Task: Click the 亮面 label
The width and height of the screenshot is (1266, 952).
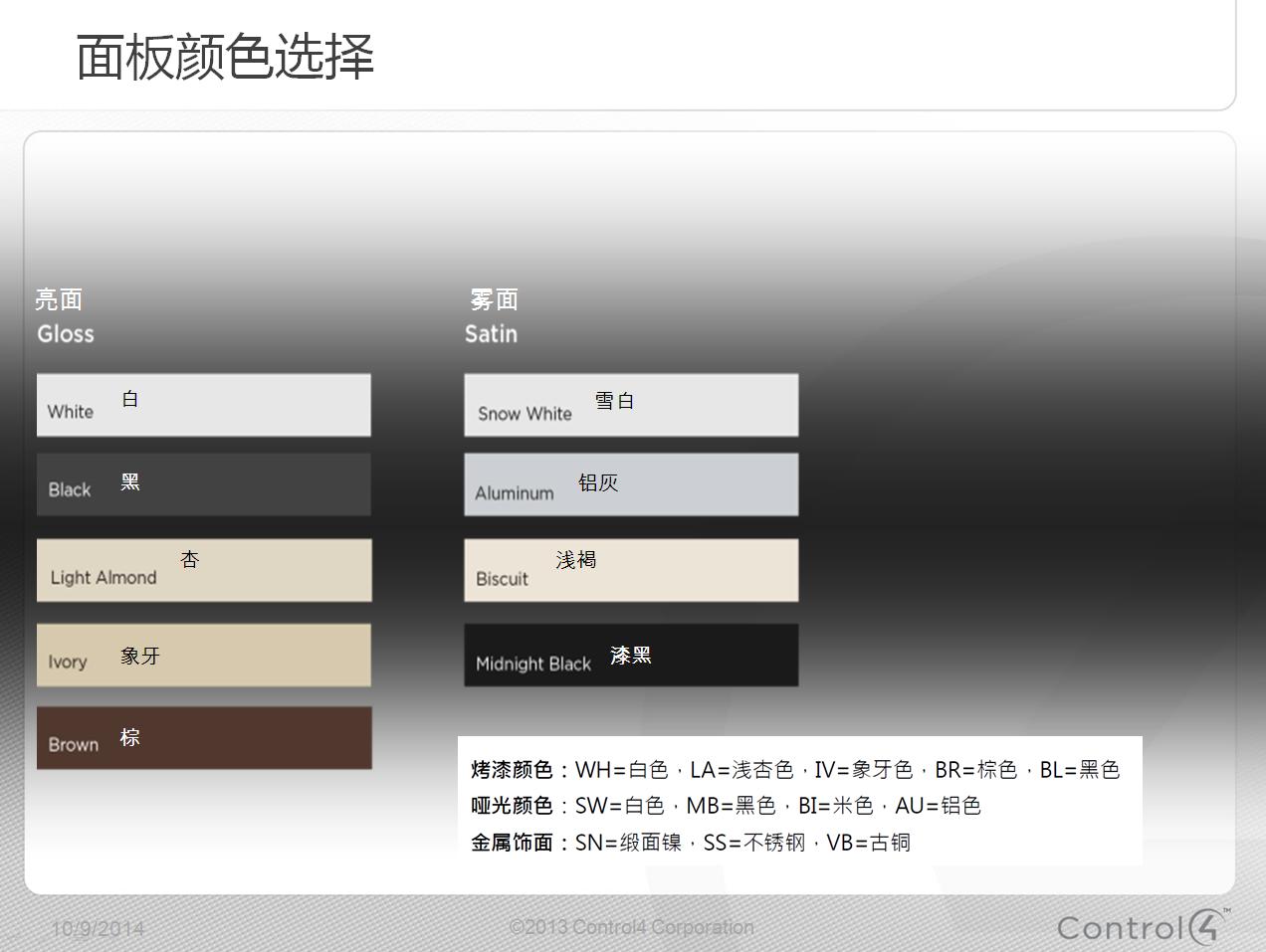Action: pyautogui.click(x=59, y=299)
